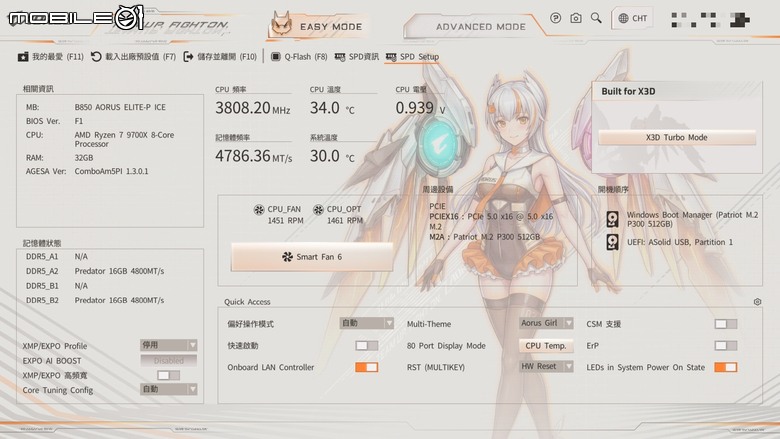This screenshot has width=780, height=439.
Task: Click the Q-Flash chip icon
Action: coord(276,57)
